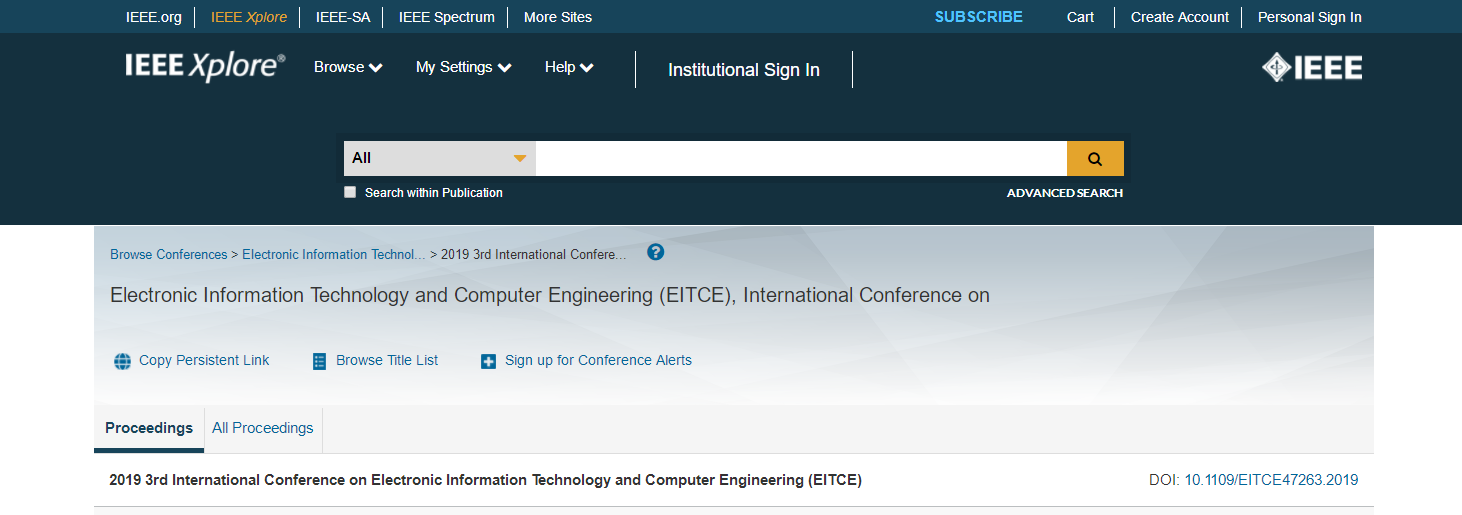
Task: Open IEEE-SA site link
Action: (x=343, y=17)
